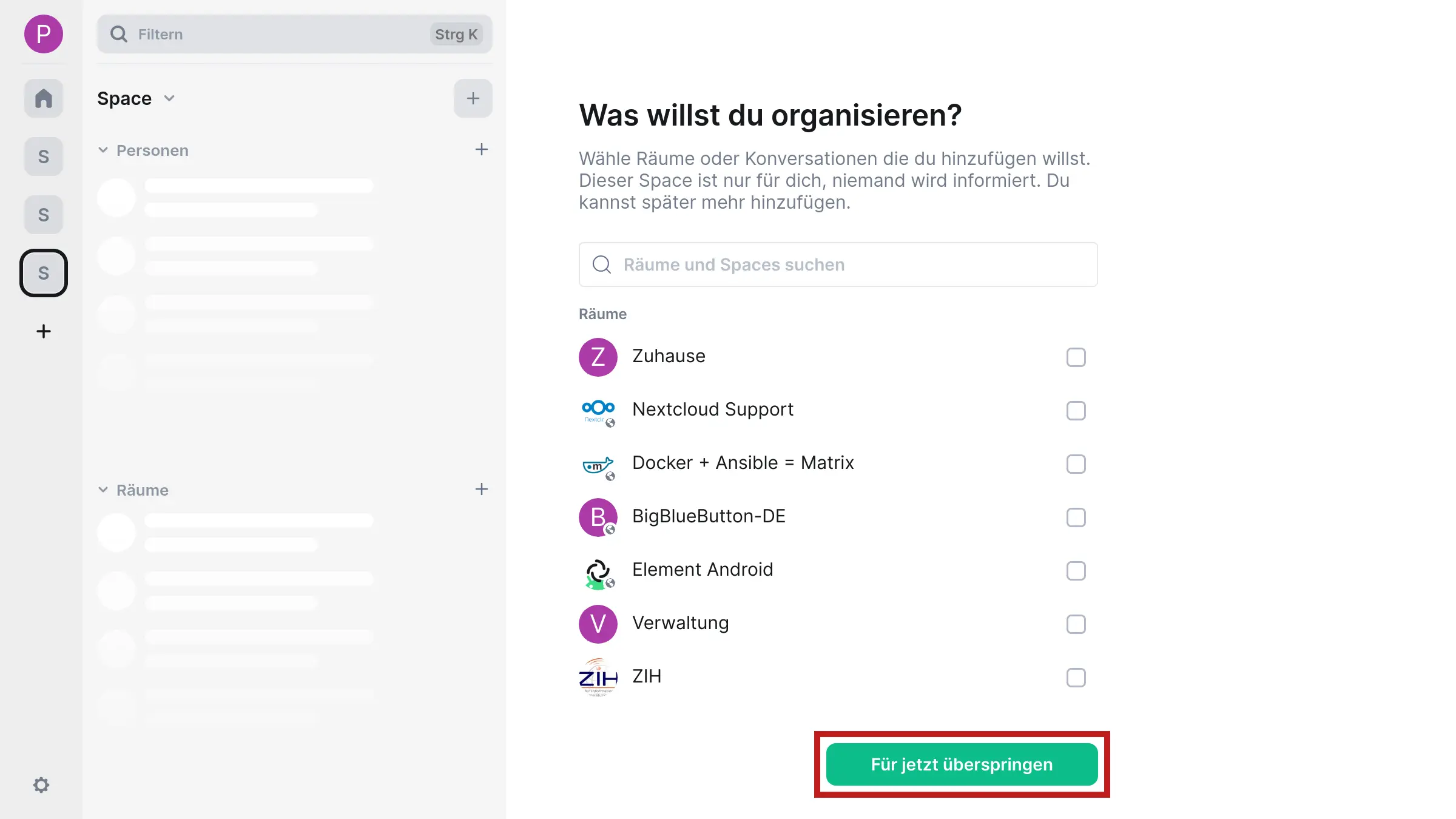
Task: Click the Nextcloud Support room avatar
Action: pos(598,410)
